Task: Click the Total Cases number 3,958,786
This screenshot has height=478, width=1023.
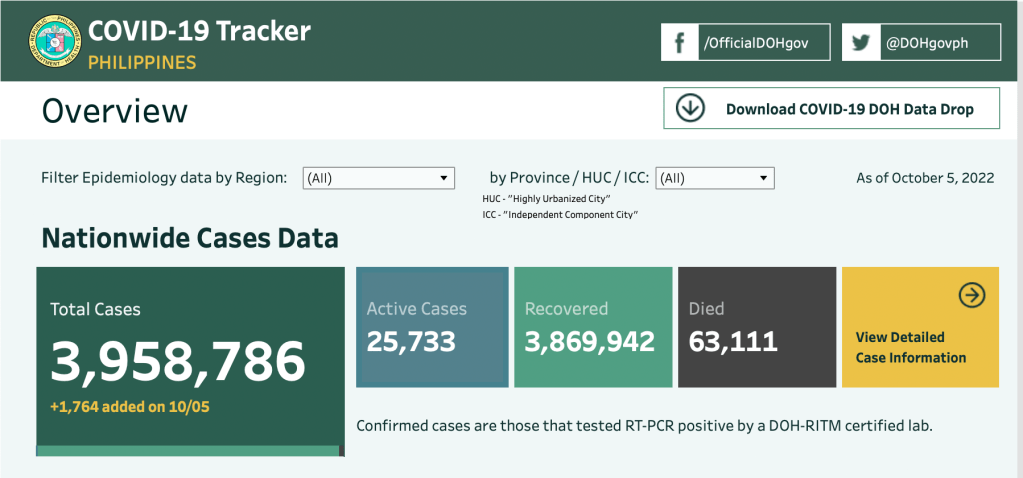Action: [178, 362]
